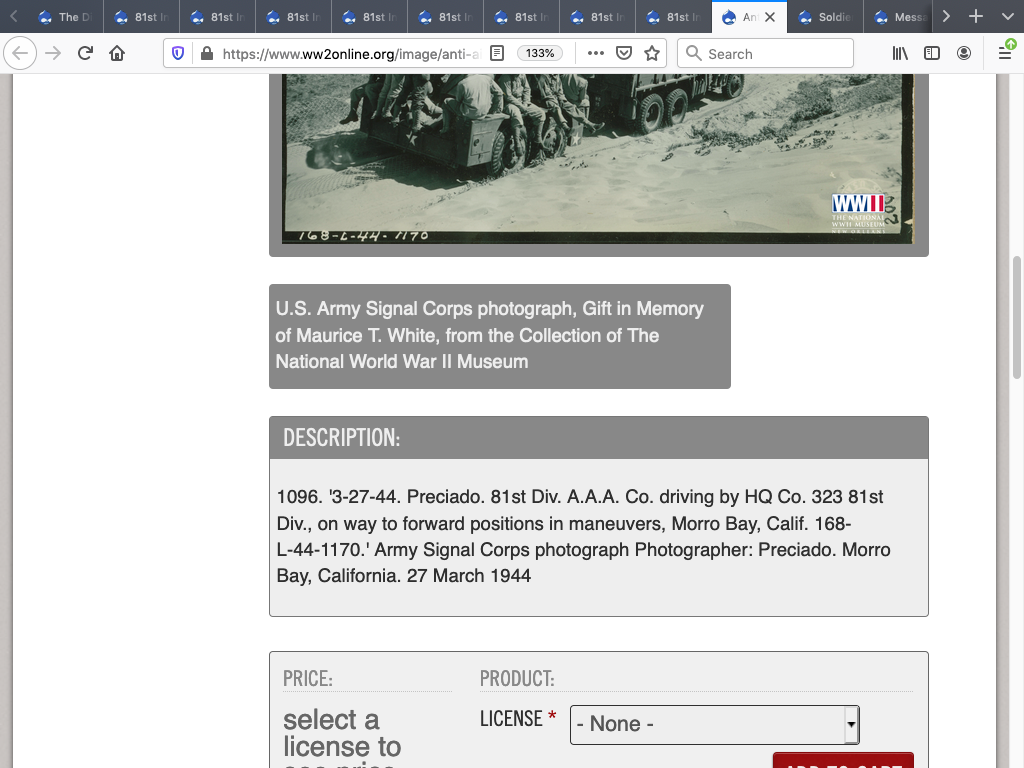Open the Firefox hamburger menu
1024x768 pixels.
[x=1004, y=54]
